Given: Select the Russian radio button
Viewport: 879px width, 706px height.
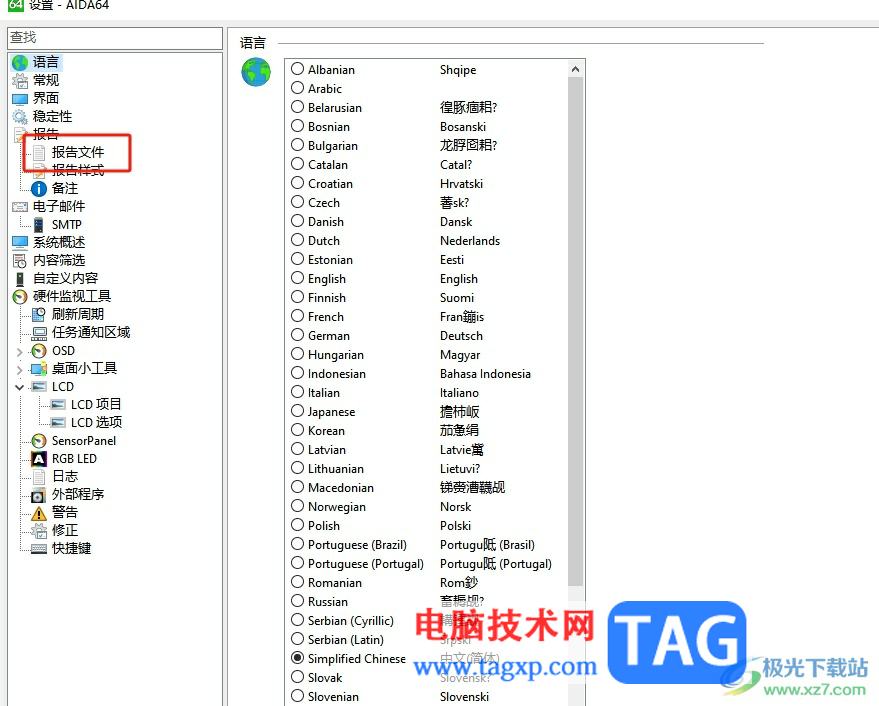Looking at the screenshot, I should coord(298,601).
